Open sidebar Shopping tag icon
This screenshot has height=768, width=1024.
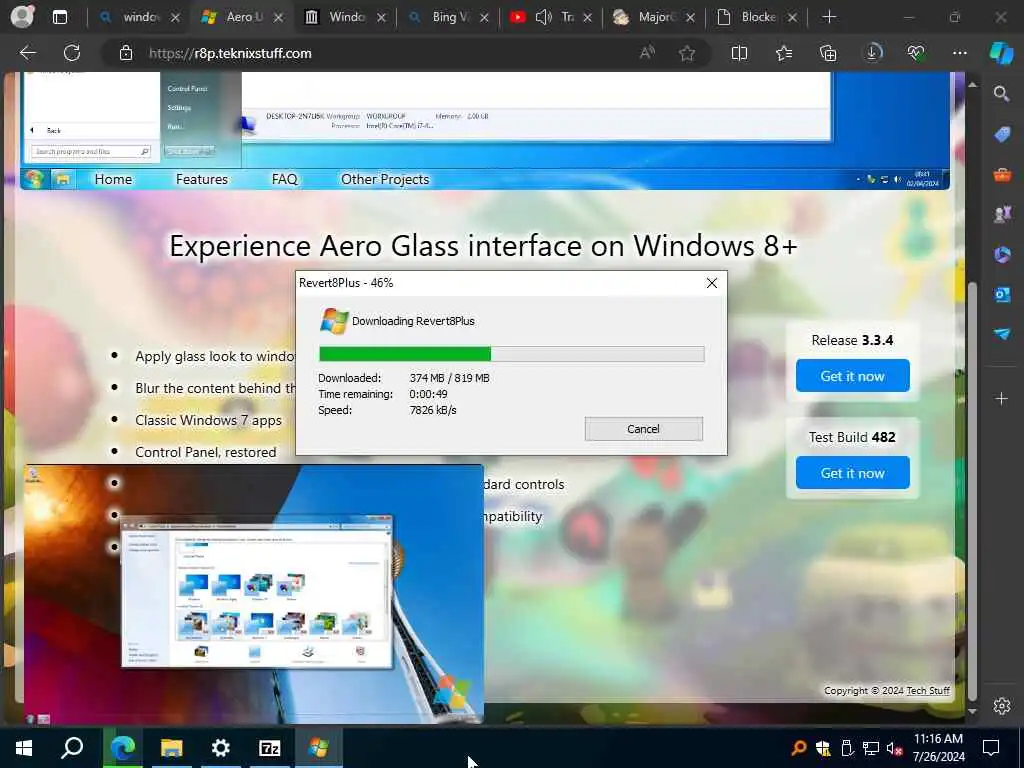click(x=1002, y=135)
